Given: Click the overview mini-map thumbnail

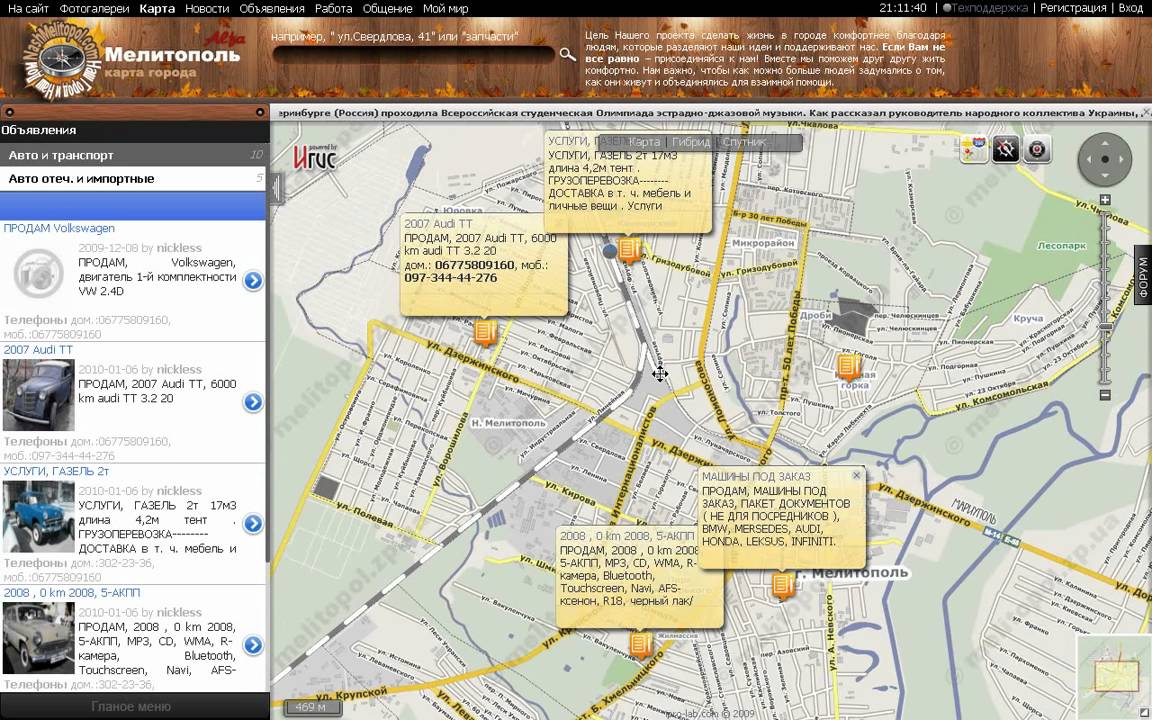Looking at the screenshot, I should (x=1115, y=677).
